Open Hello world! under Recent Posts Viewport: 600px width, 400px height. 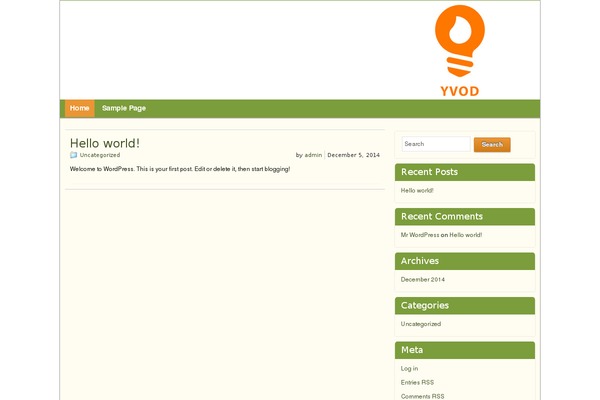[417, 190]
